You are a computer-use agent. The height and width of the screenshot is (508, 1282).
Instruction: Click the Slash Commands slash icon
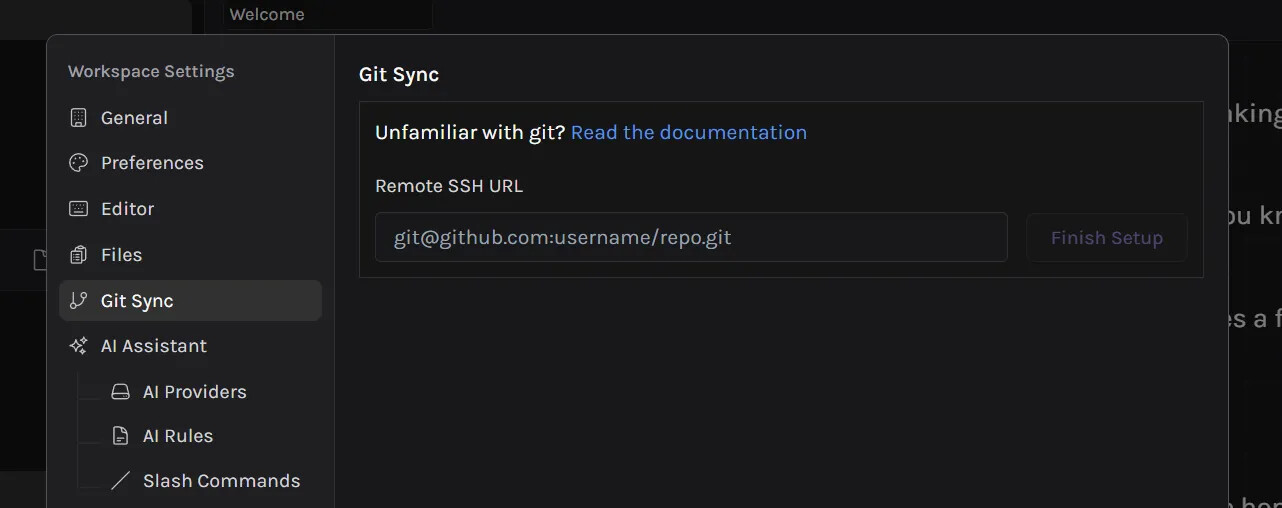coord(120,481)
